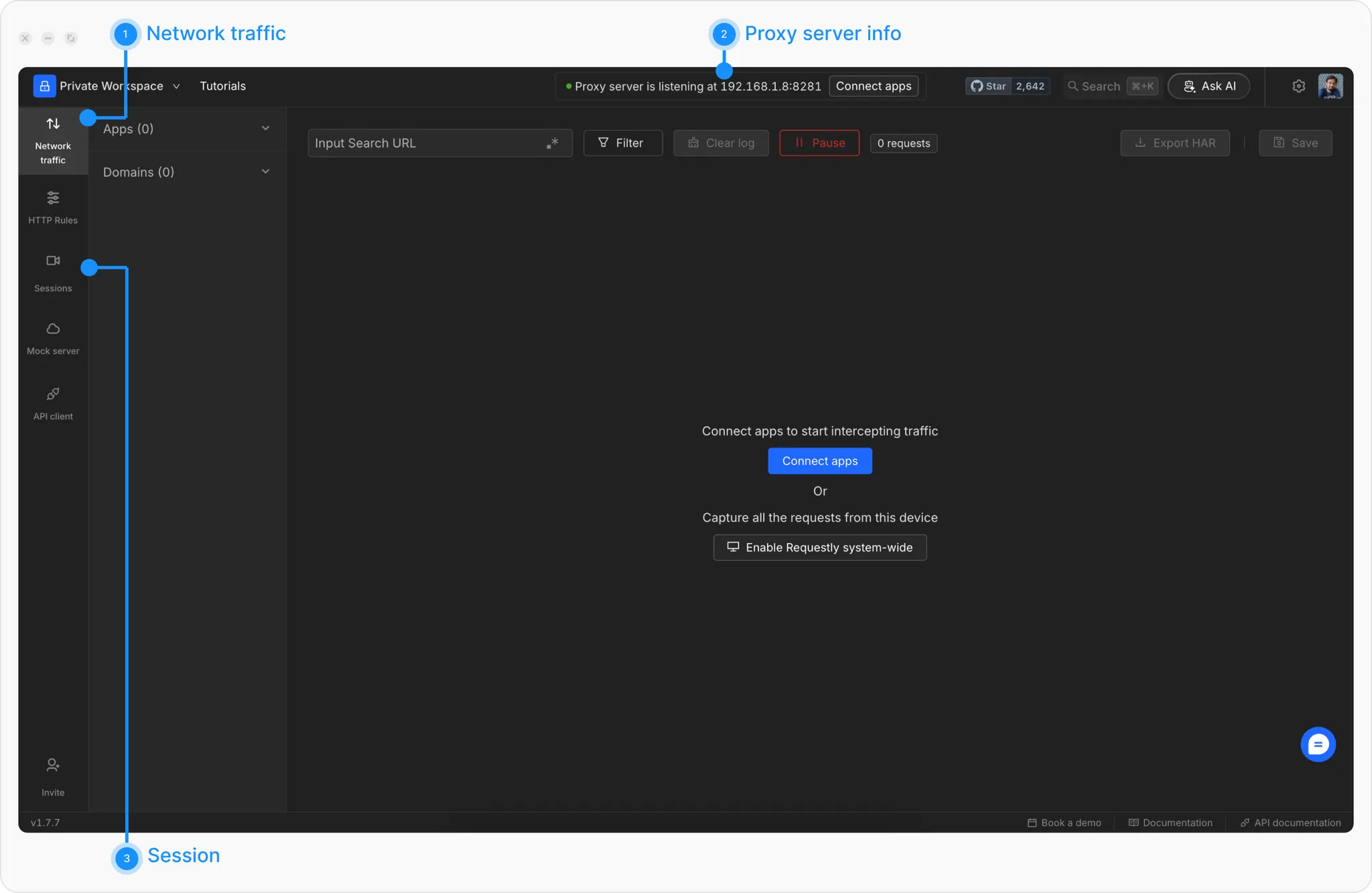
Task: Open the Filter options
Action: [622, 143]
